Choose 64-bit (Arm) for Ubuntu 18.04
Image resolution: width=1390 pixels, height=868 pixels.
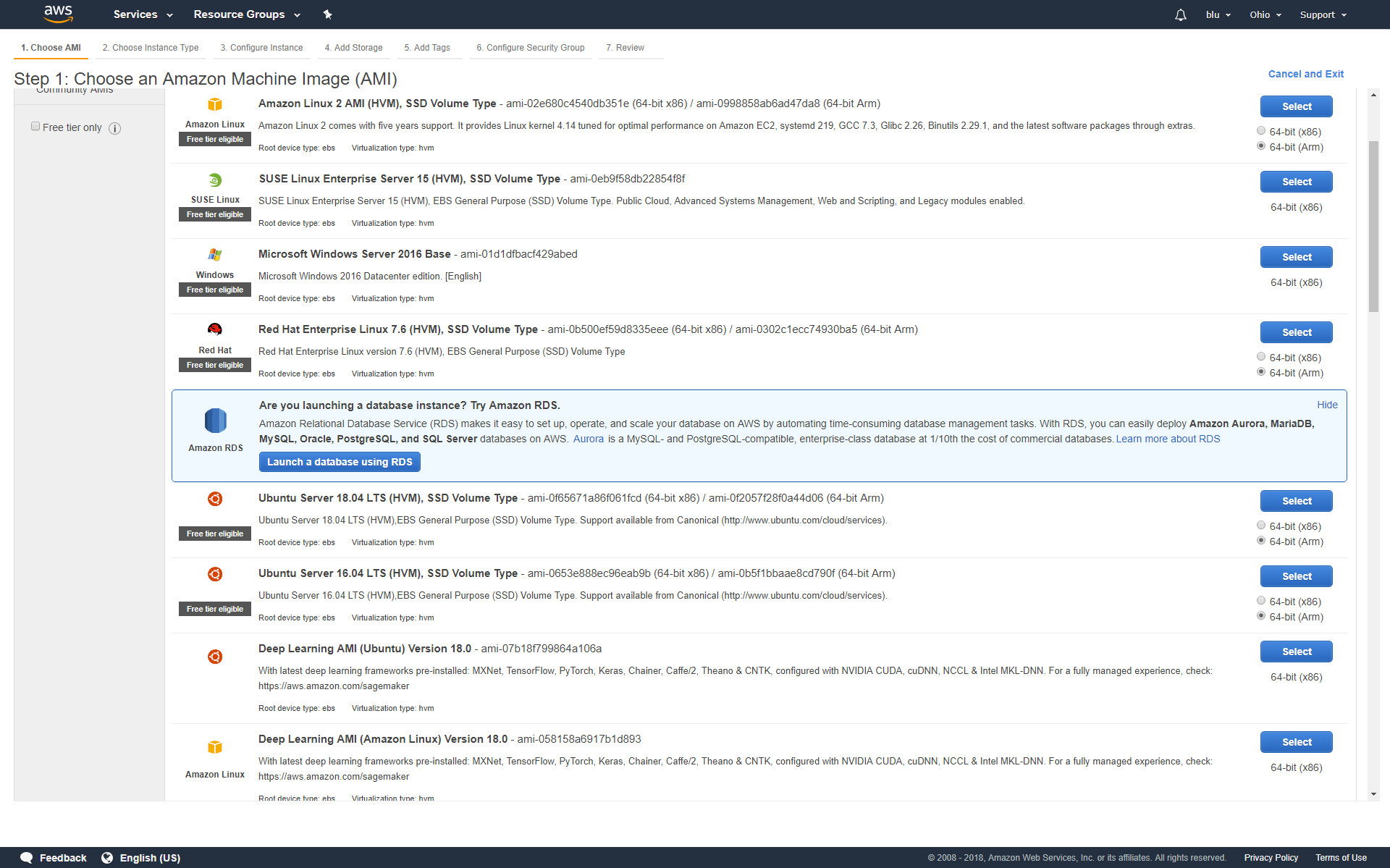pyautogui.click(x=1261, y=541)
